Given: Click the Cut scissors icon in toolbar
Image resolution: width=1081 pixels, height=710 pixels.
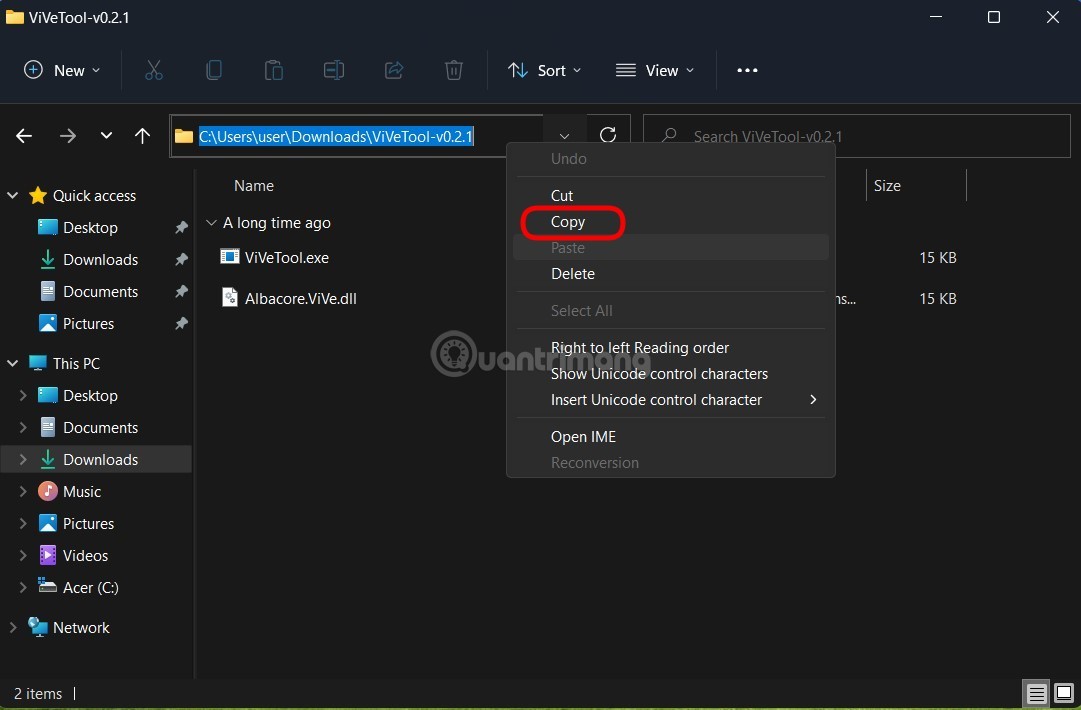Looking at the screenshot, I should coord(153,70).
